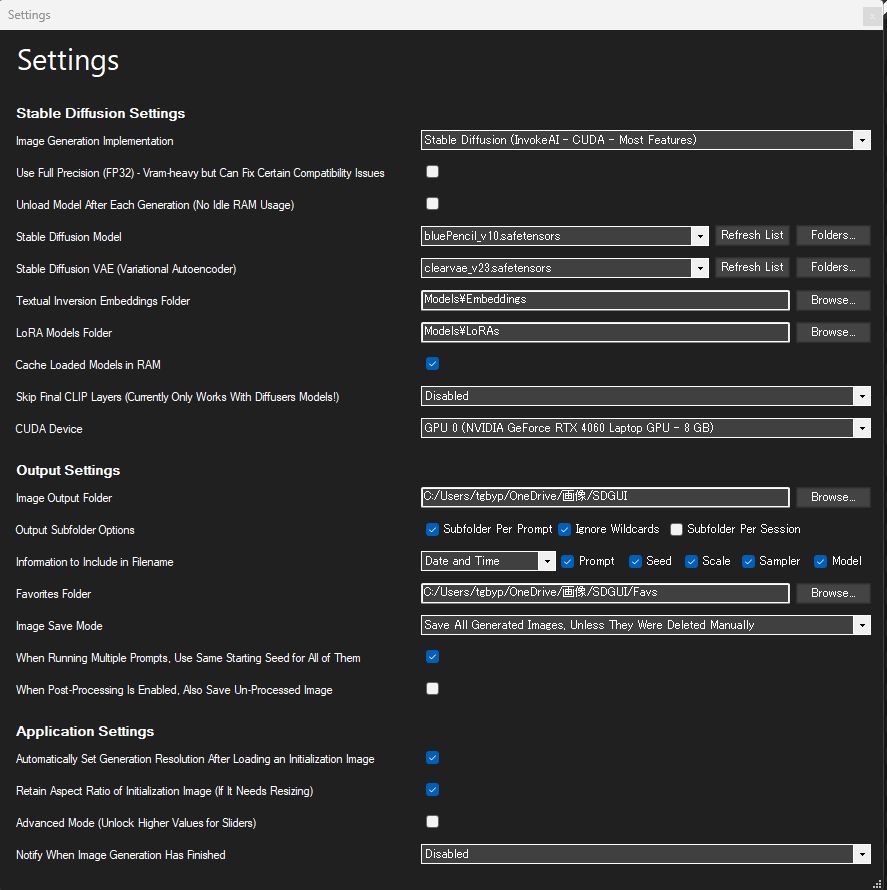This screenshot has height=890, width=887.
Task: Open the Date and Time filename dropdown
Action: (488, 561)
